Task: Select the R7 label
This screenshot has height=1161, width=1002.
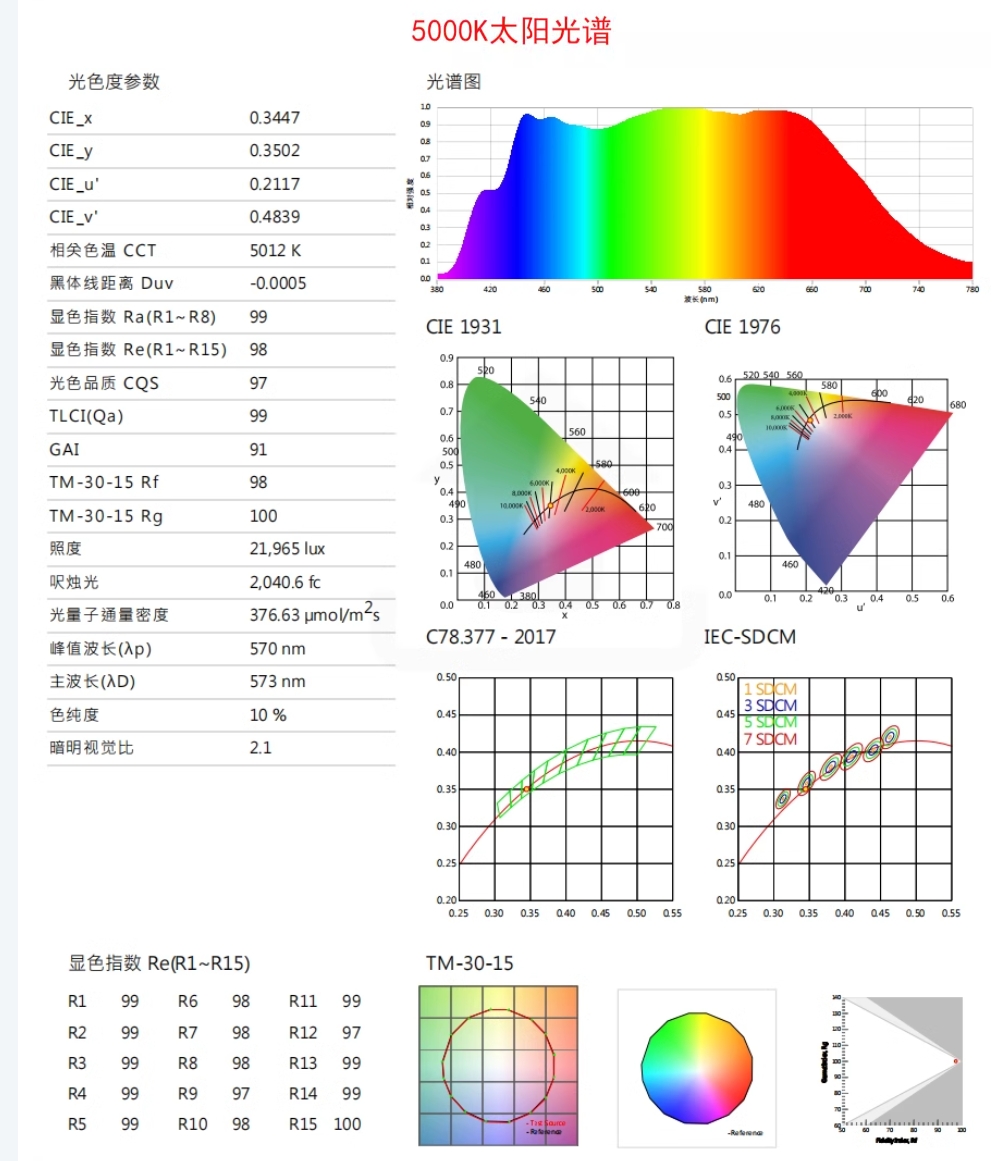Action: (187, 1032)
